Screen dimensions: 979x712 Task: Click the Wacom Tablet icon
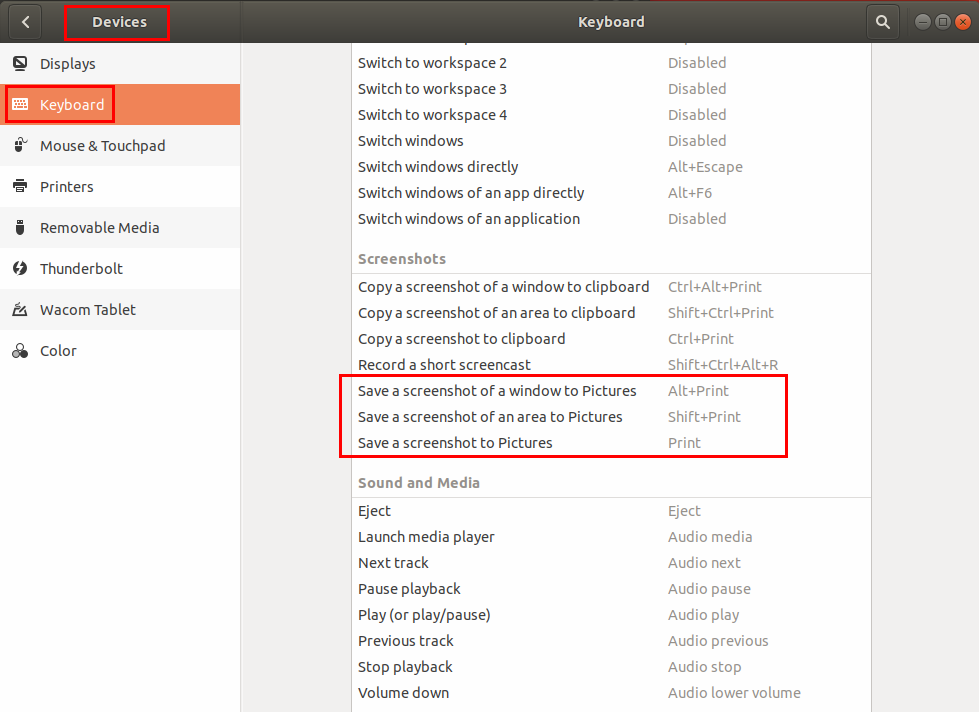[20, 309]
